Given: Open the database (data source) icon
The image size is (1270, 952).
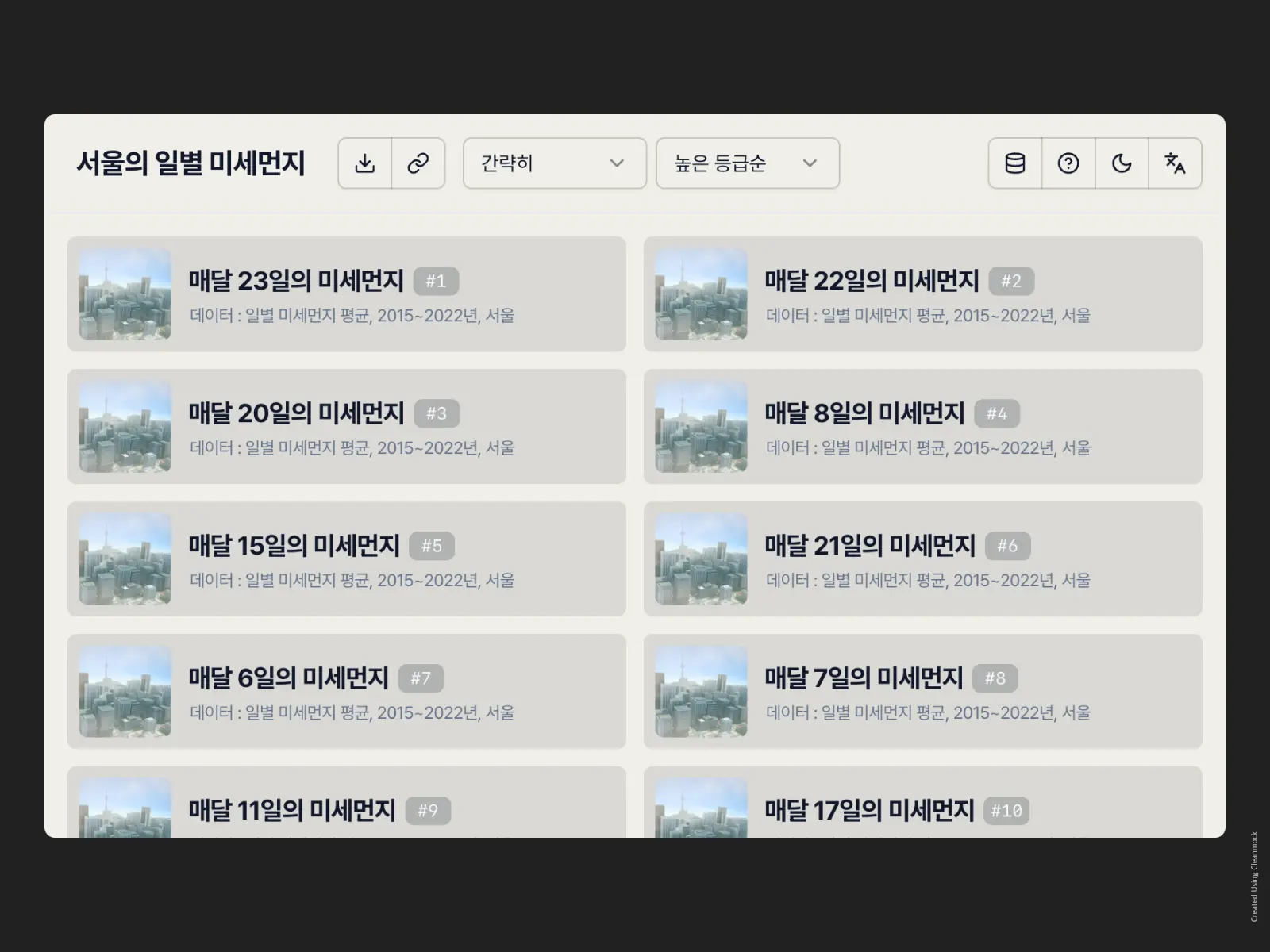Looking at the screenshot, I should 1015,163.
